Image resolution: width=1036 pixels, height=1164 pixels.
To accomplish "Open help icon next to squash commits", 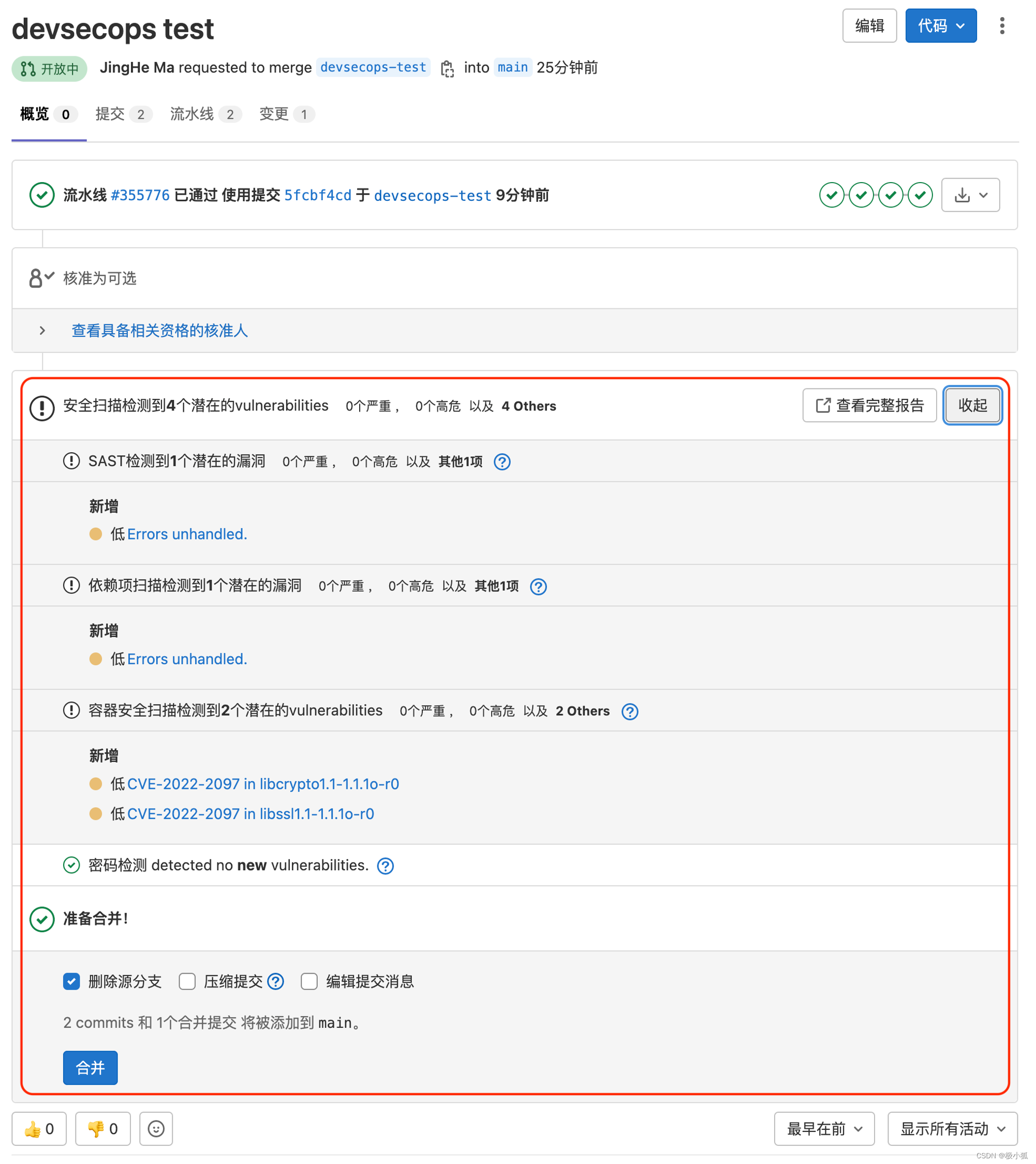I will (x=276, y=981).
